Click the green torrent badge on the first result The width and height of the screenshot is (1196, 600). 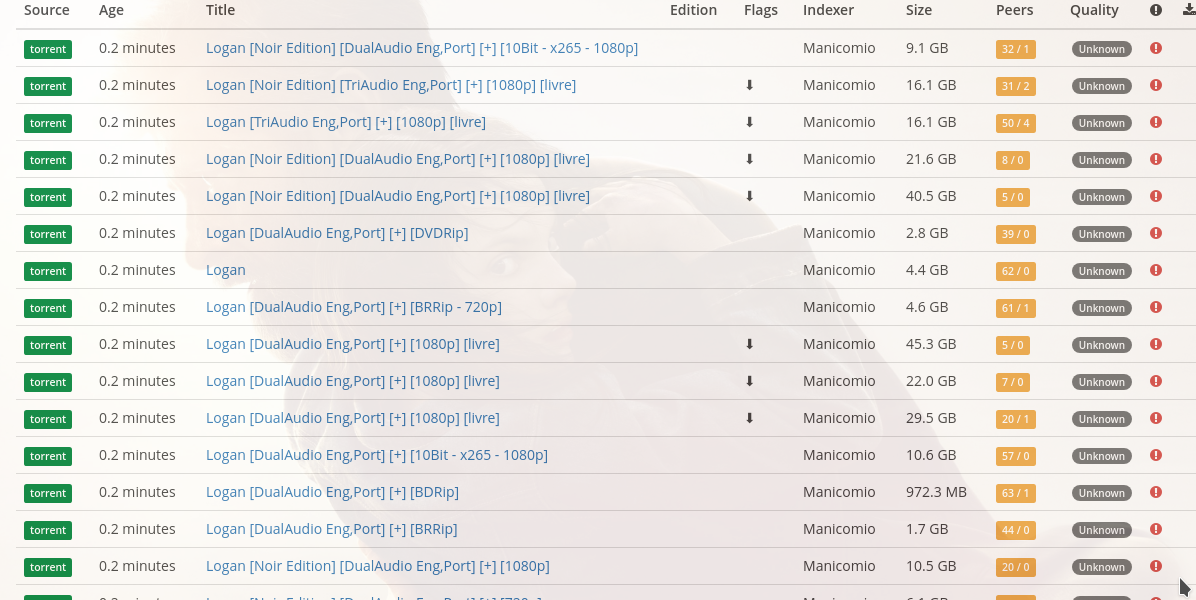pyautogui.click(x=47, y=48)
